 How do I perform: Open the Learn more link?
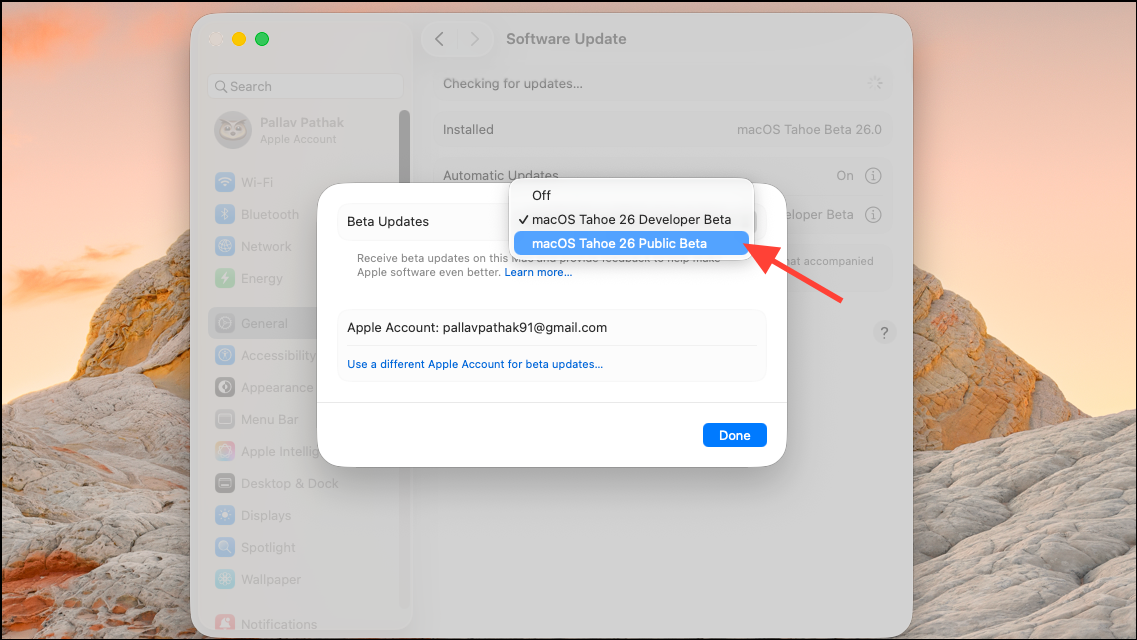coord(538,272)
